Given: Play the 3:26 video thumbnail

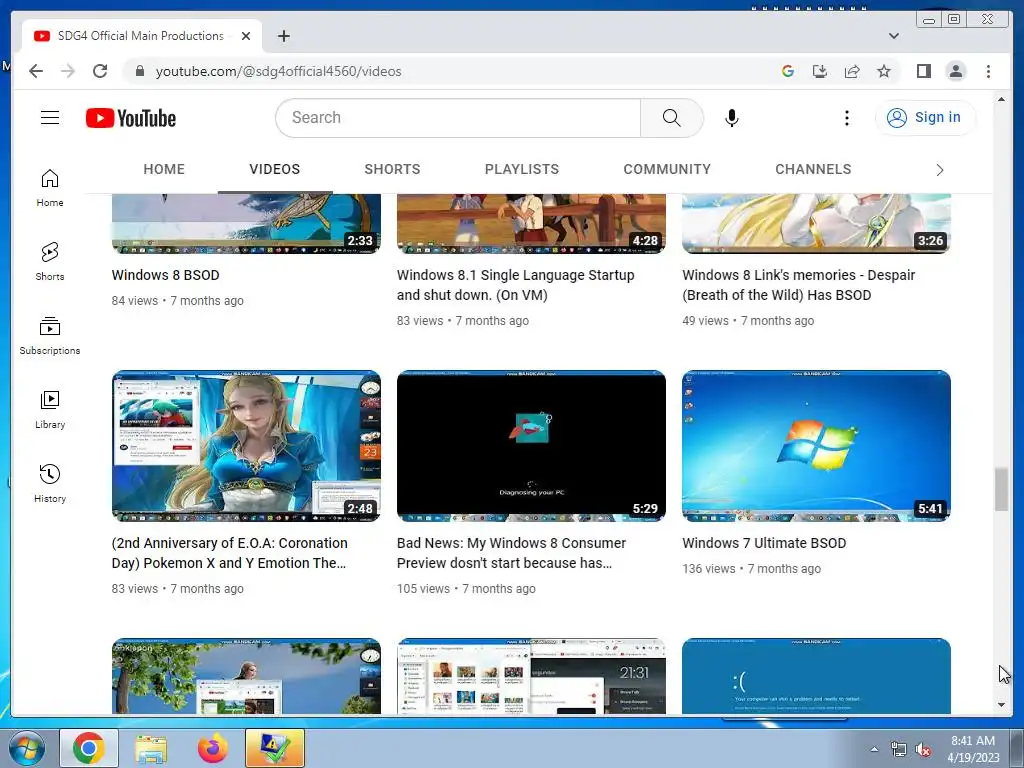Looking at the screenshot, I should [816, 223].
